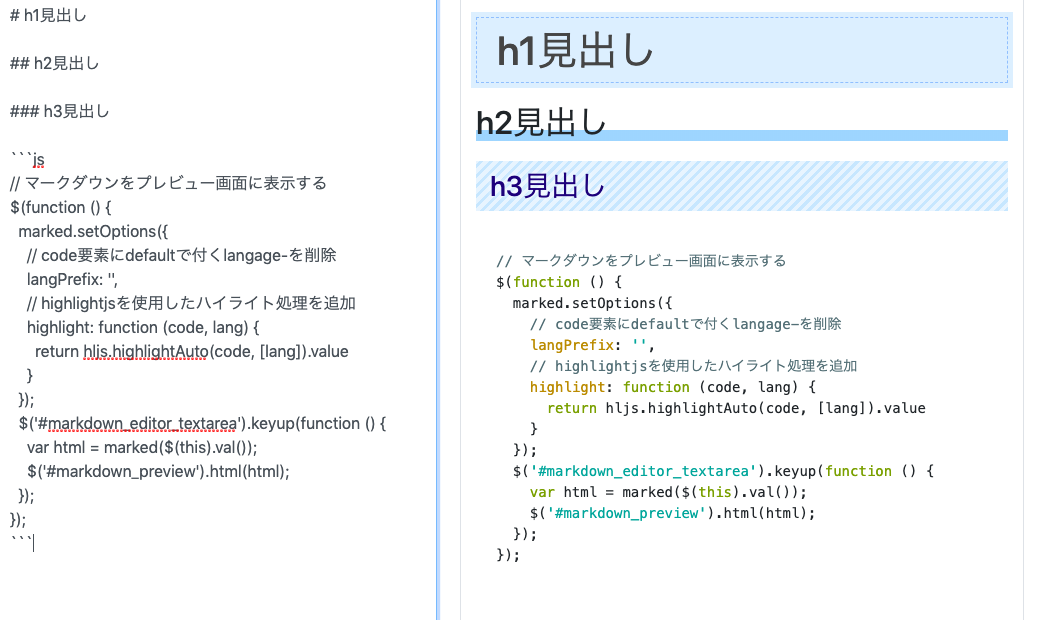Click the "## h2見出し" line in the editor

[x=53, y=62]
